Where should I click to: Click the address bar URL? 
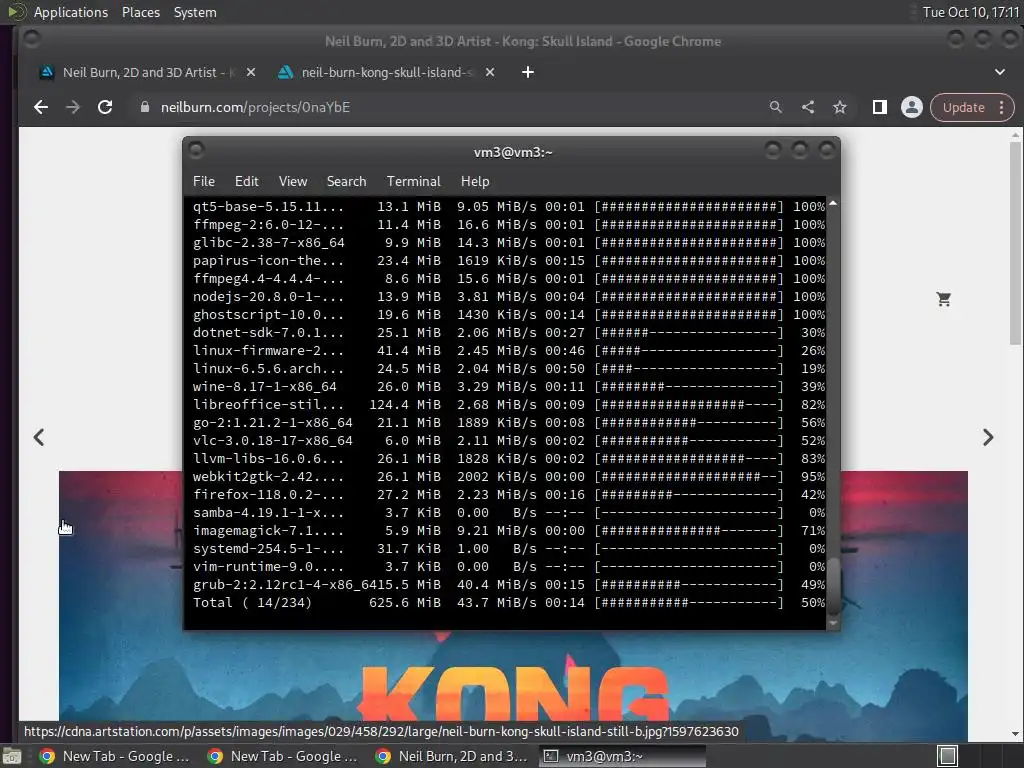[x=255, y=107]
